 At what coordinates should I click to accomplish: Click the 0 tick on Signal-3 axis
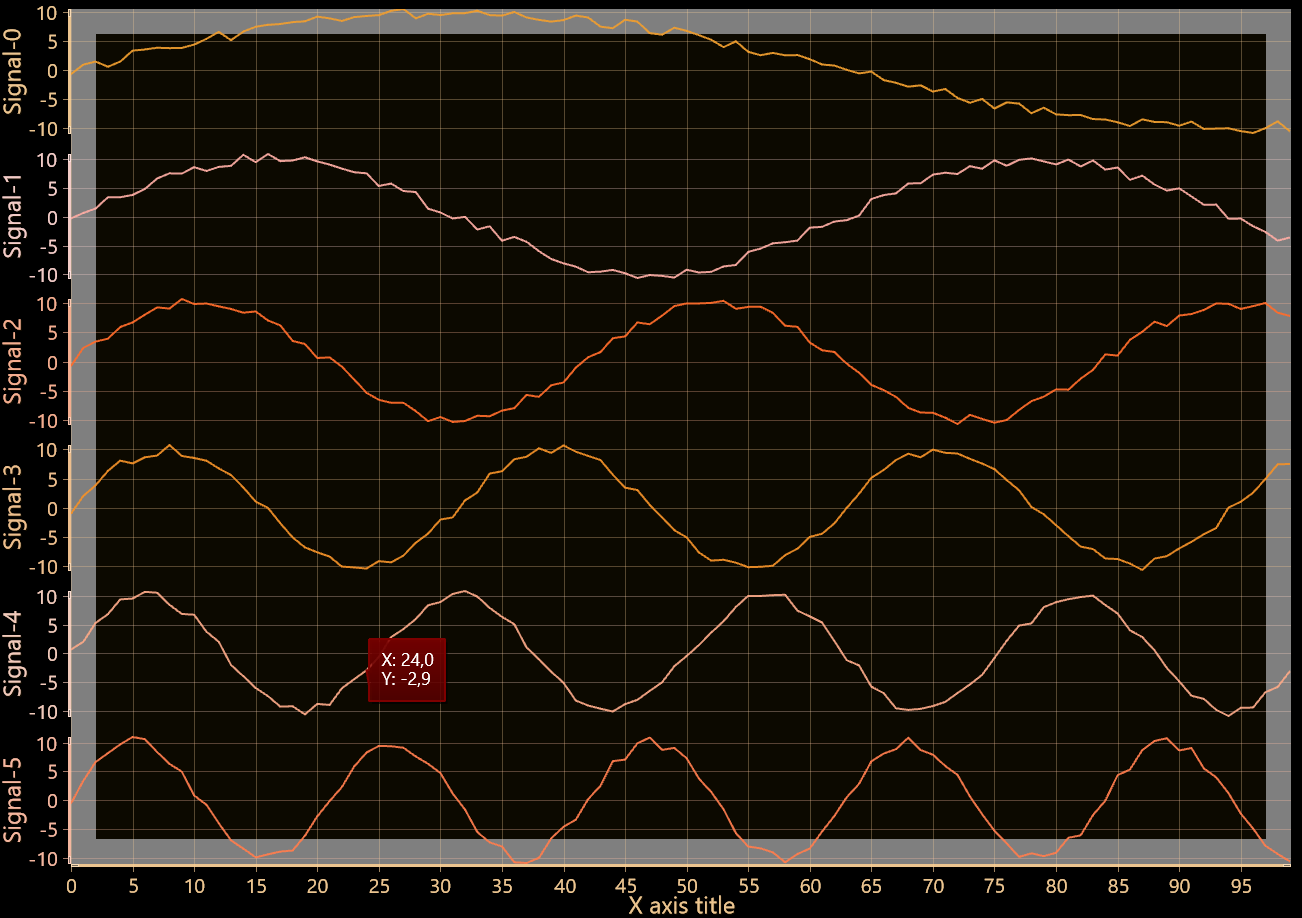pyautogui.click(x=51, y=508)
